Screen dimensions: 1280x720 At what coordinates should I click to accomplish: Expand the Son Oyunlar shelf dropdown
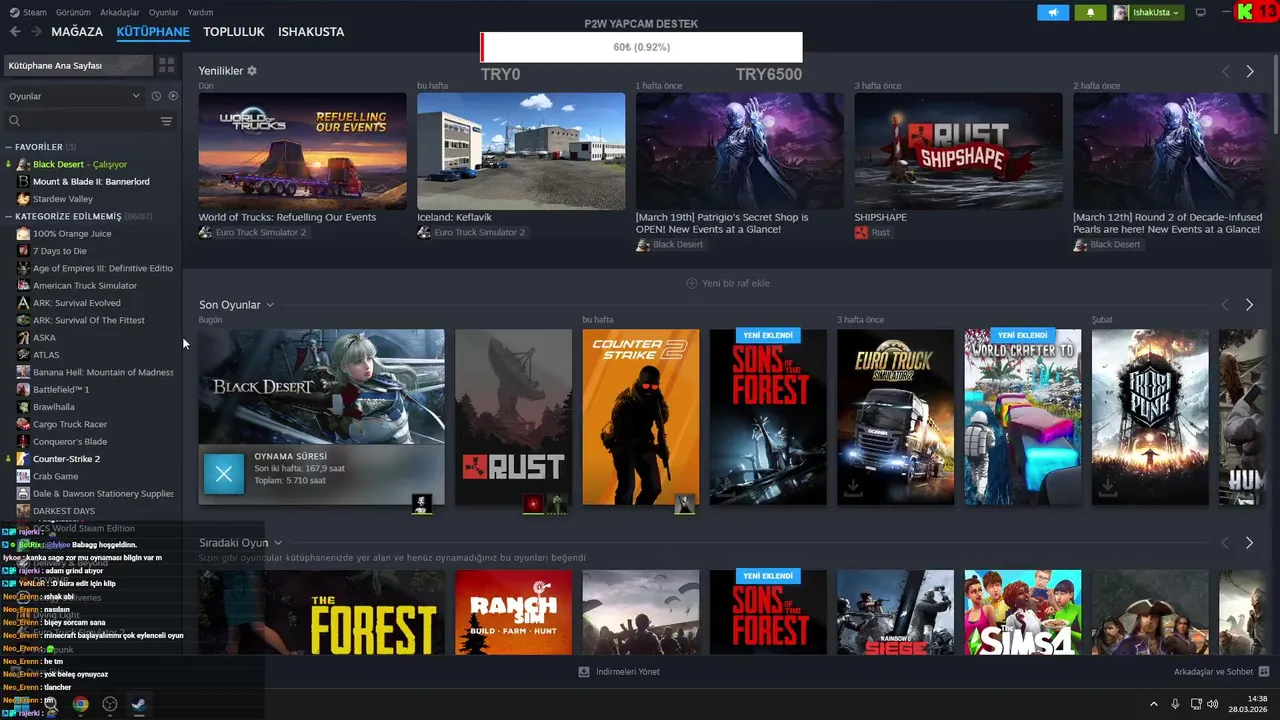coord(270,305)
